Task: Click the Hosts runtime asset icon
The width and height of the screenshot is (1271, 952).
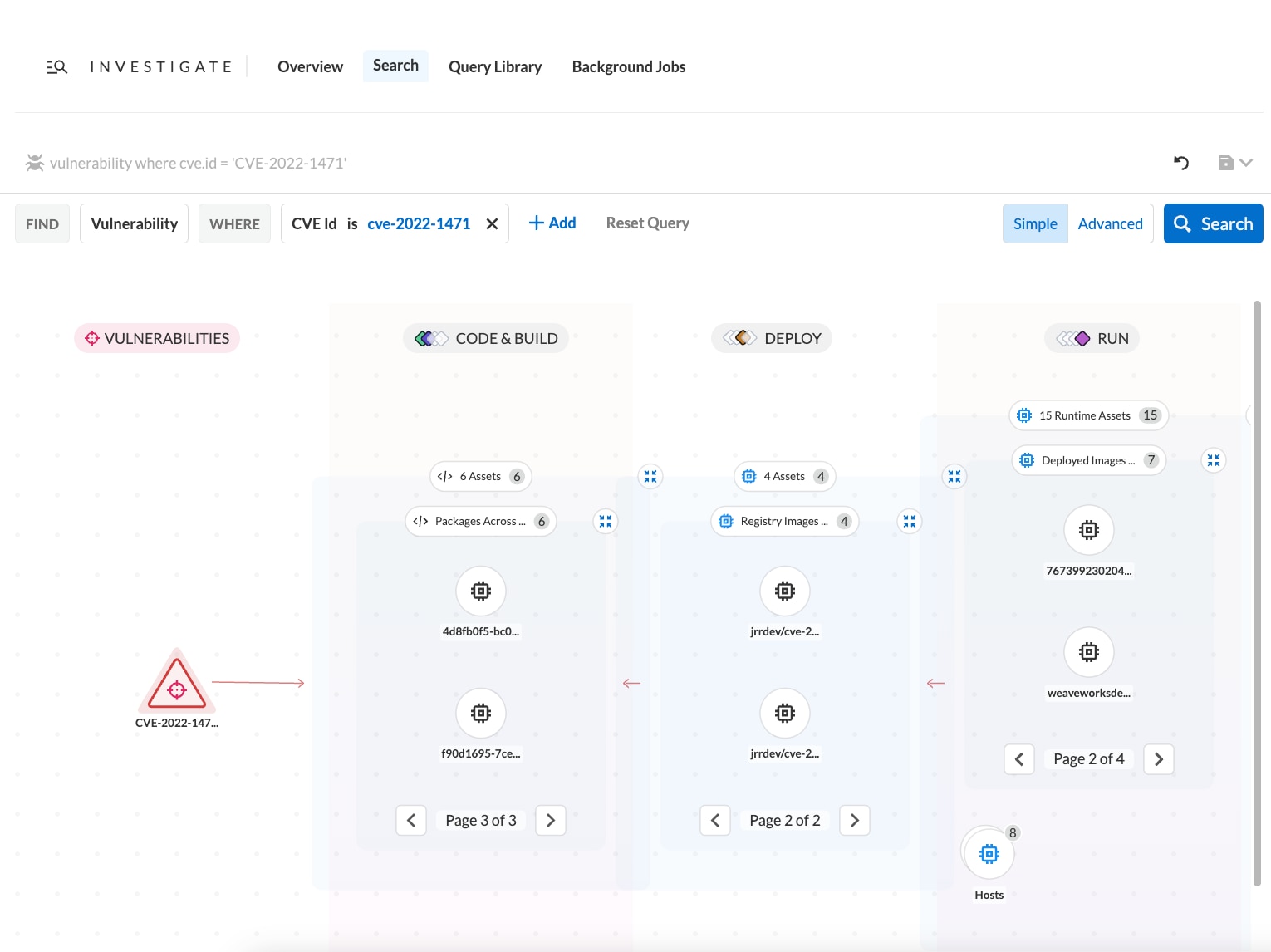Action: [989, 853]
